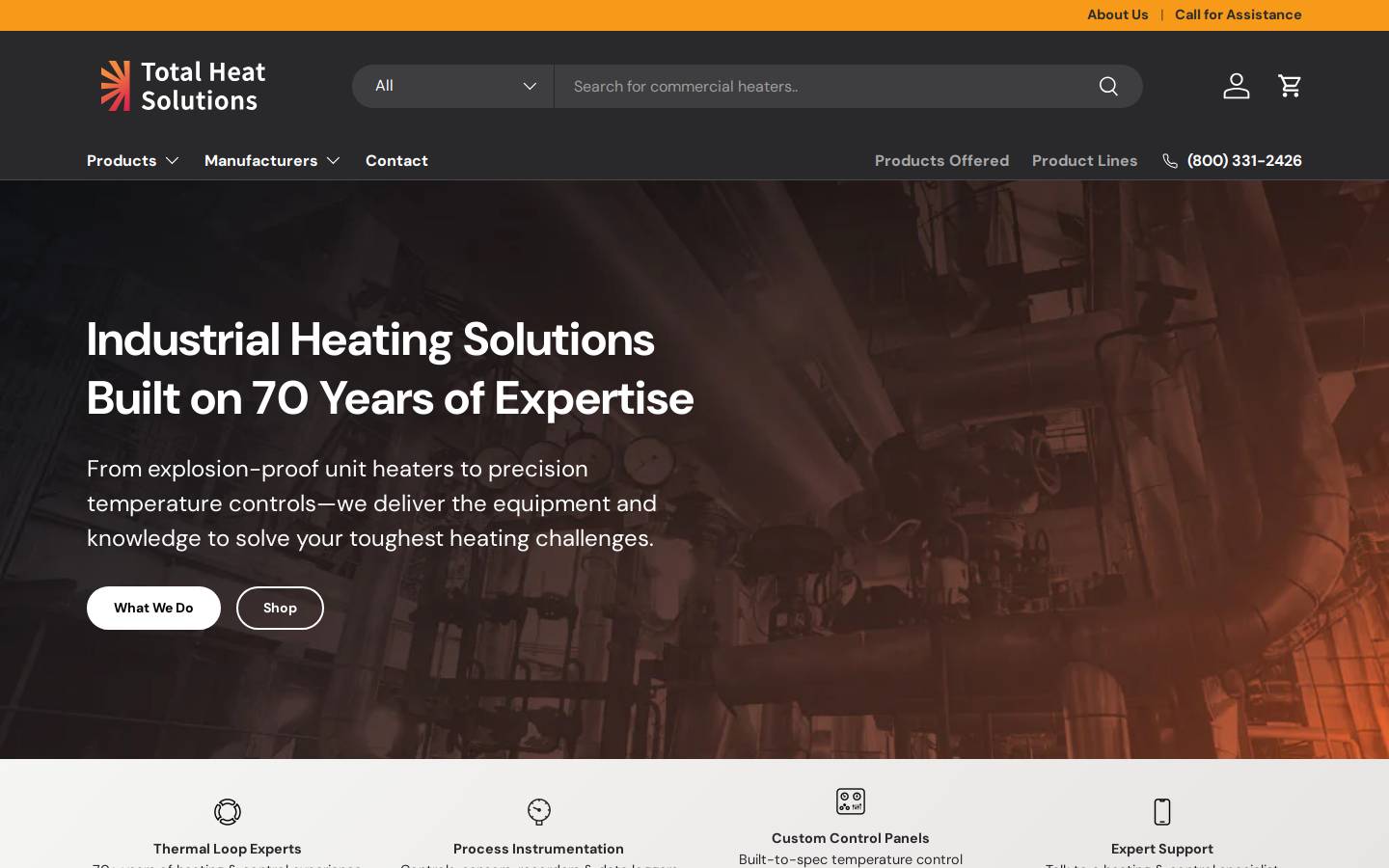
Task: Click the Custom Control Panels icon
Action: coord(851,801)
